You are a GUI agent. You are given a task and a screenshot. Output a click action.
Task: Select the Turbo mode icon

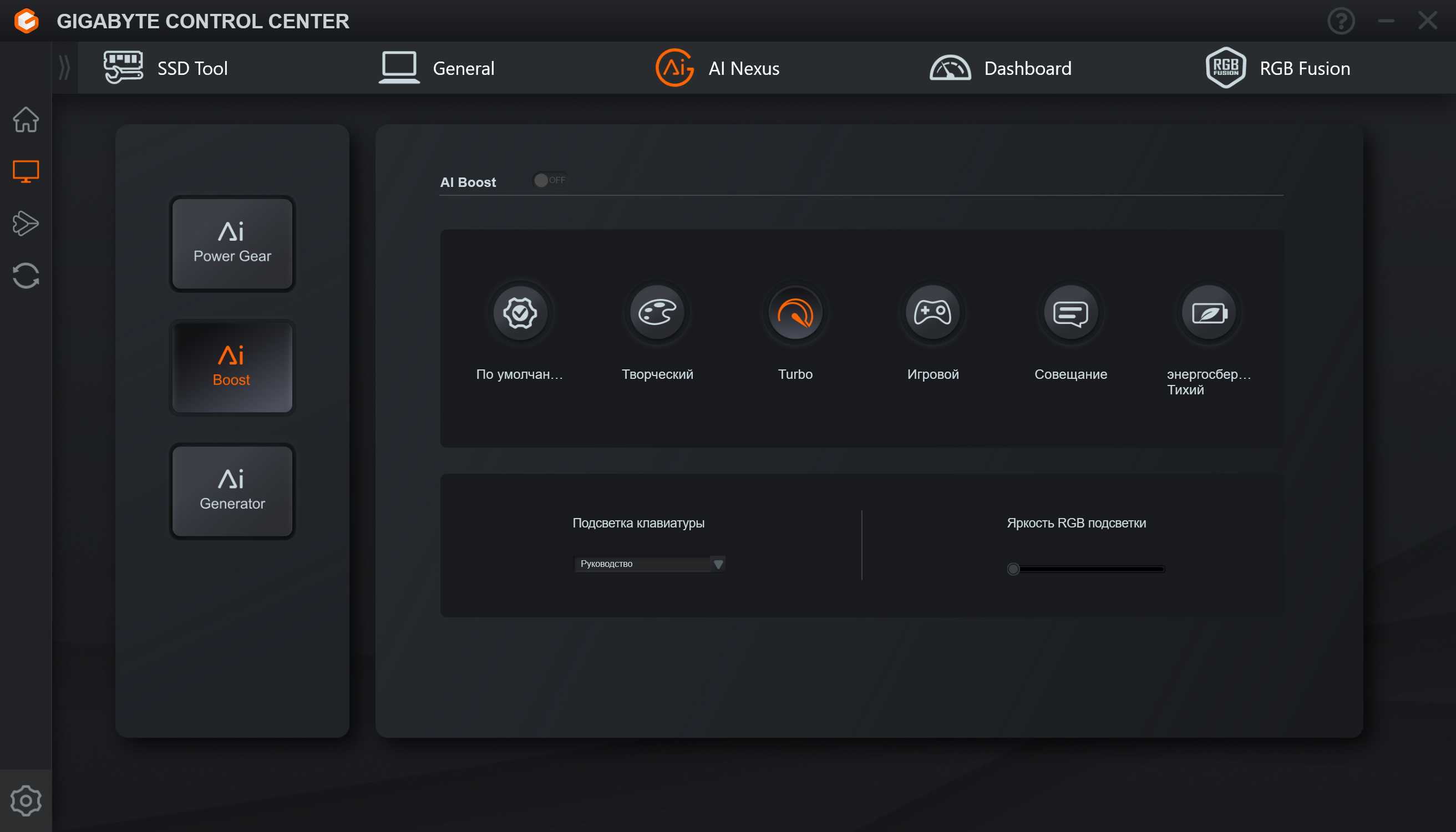coord(795,313)
